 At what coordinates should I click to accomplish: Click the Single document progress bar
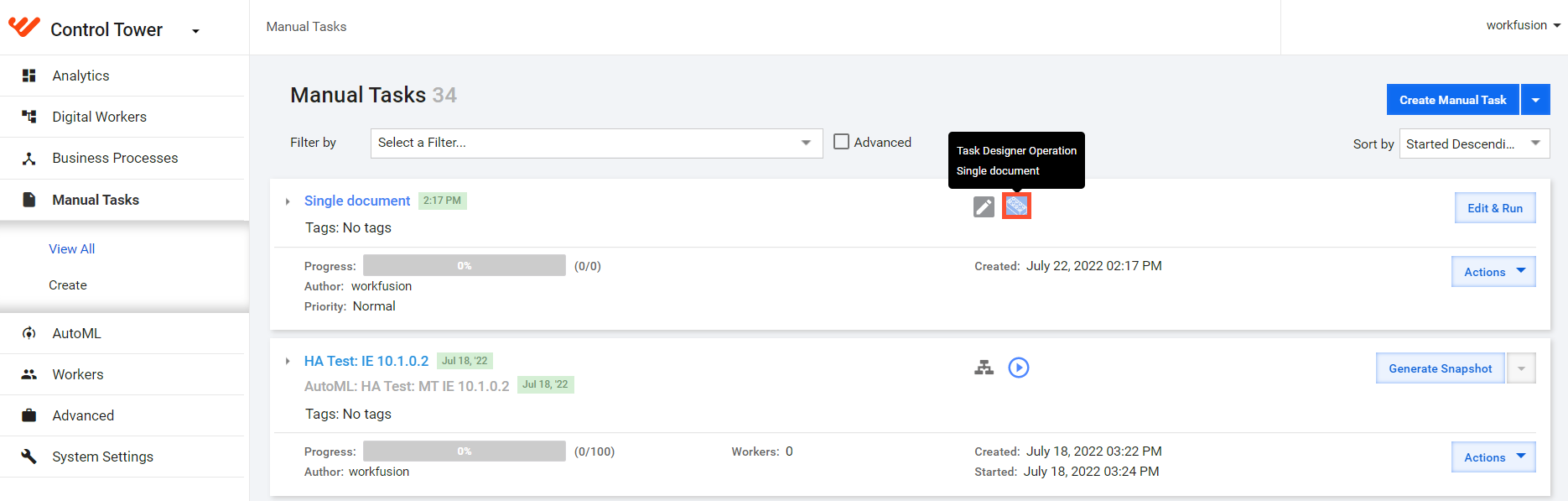[x=464, y=266]
